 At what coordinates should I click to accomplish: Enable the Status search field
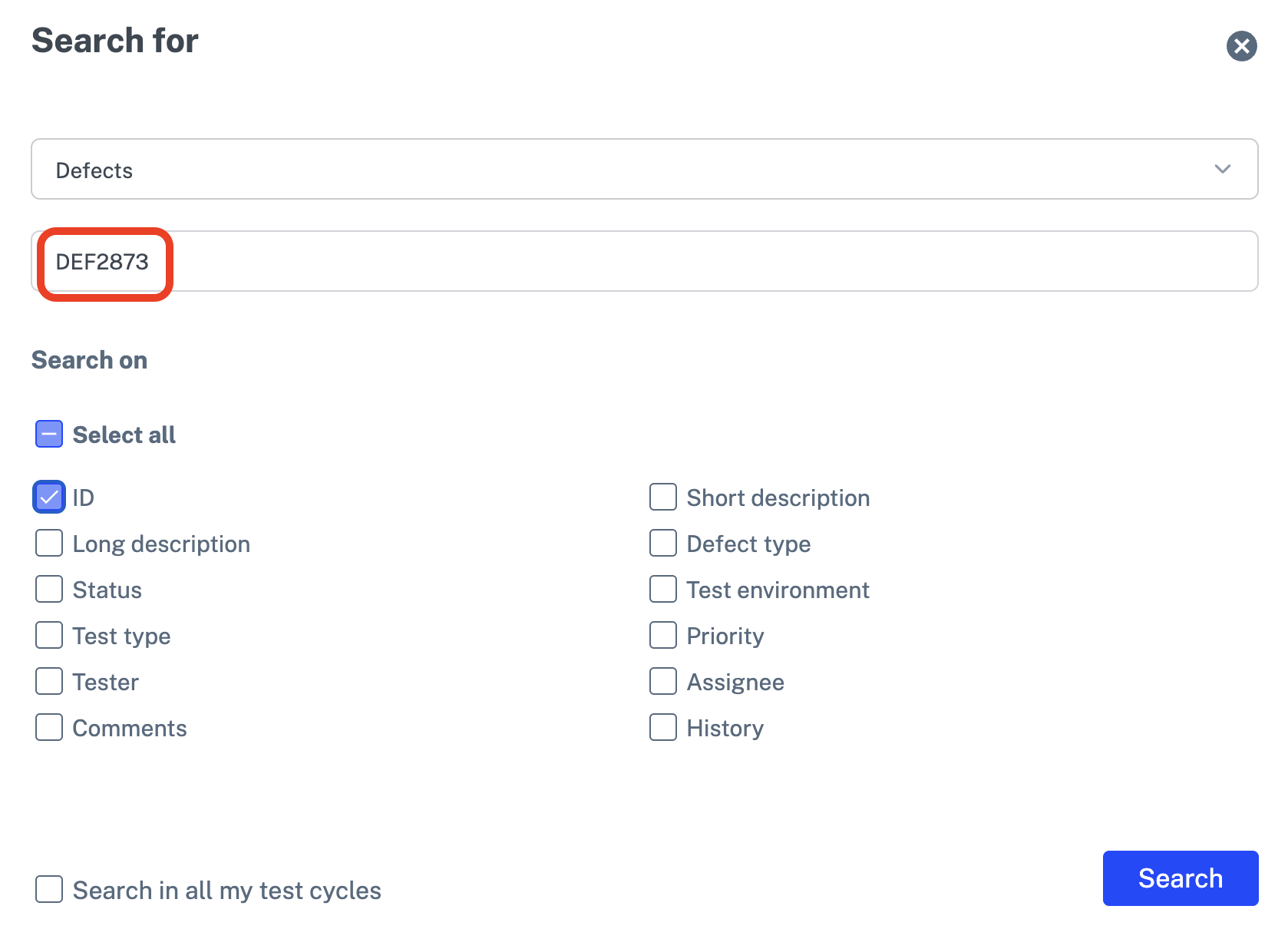click(49, 590)
